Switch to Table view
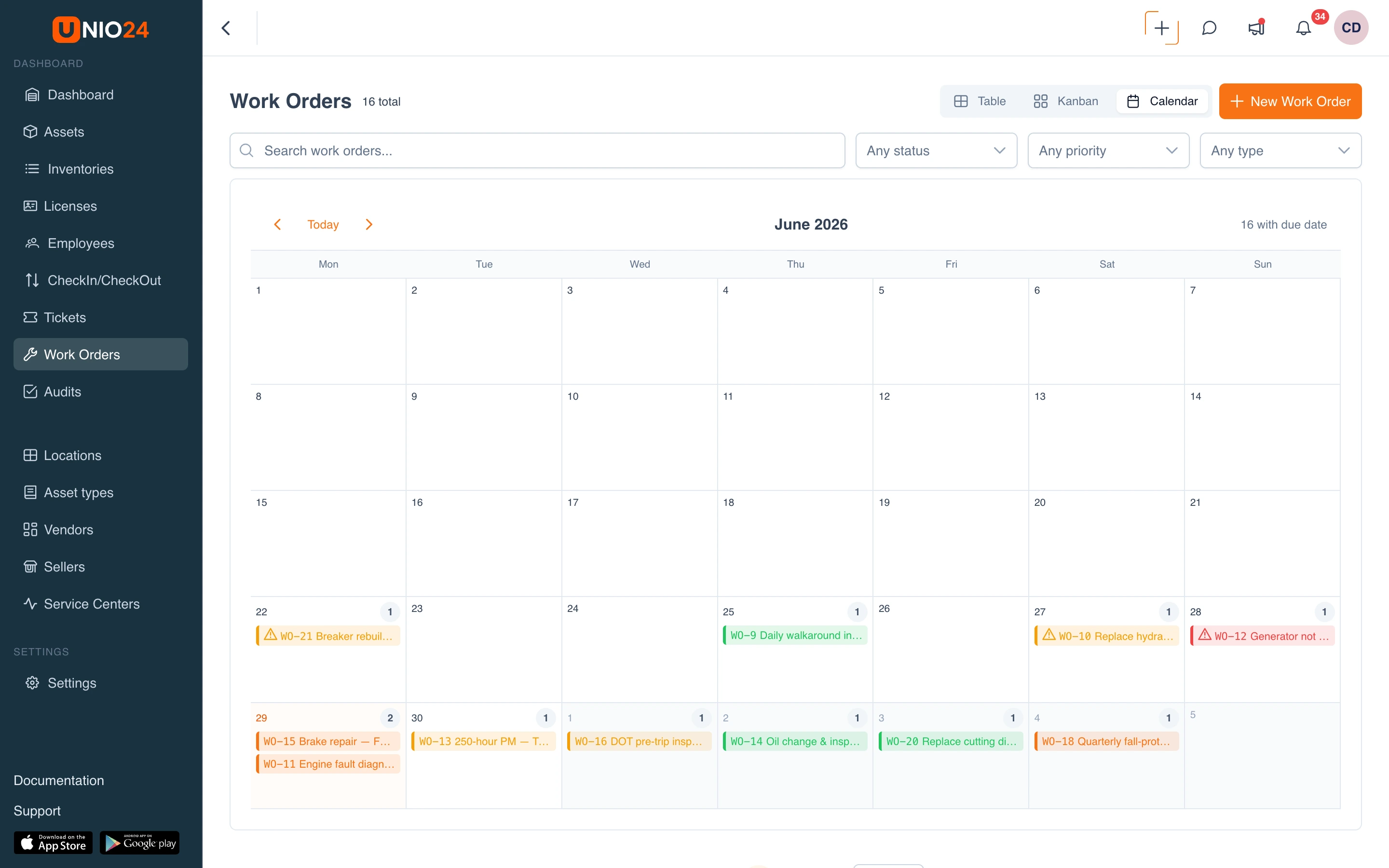The width and height of the screenshot is (1389, 868). (x=980, y=101)
